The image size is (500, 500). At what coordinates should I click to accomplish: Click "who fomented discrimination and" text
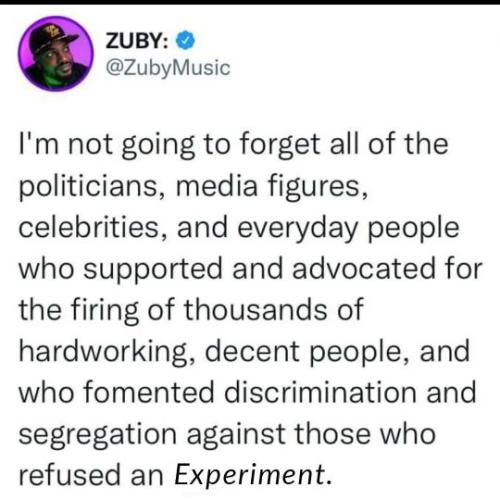[x=248, y=393]
